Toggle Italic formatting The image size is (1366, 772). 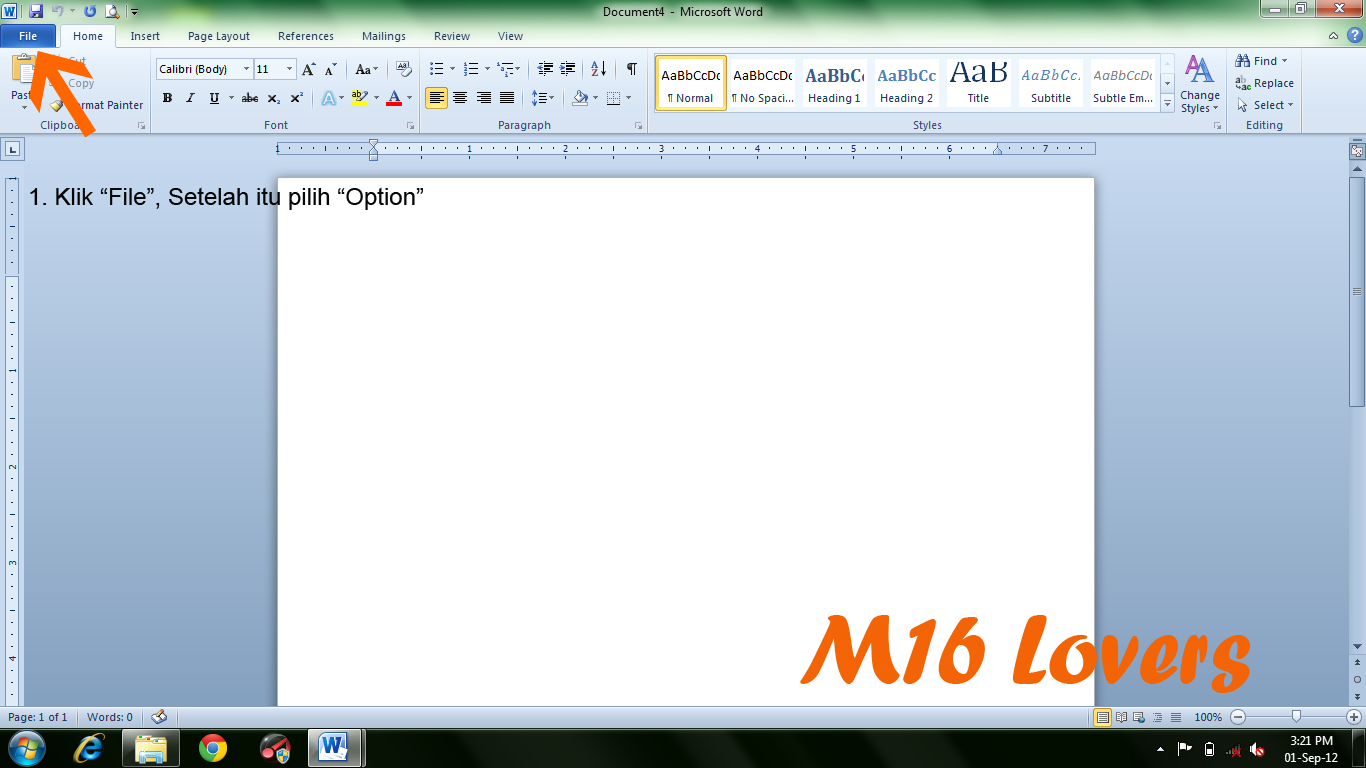tap(190, 98)
